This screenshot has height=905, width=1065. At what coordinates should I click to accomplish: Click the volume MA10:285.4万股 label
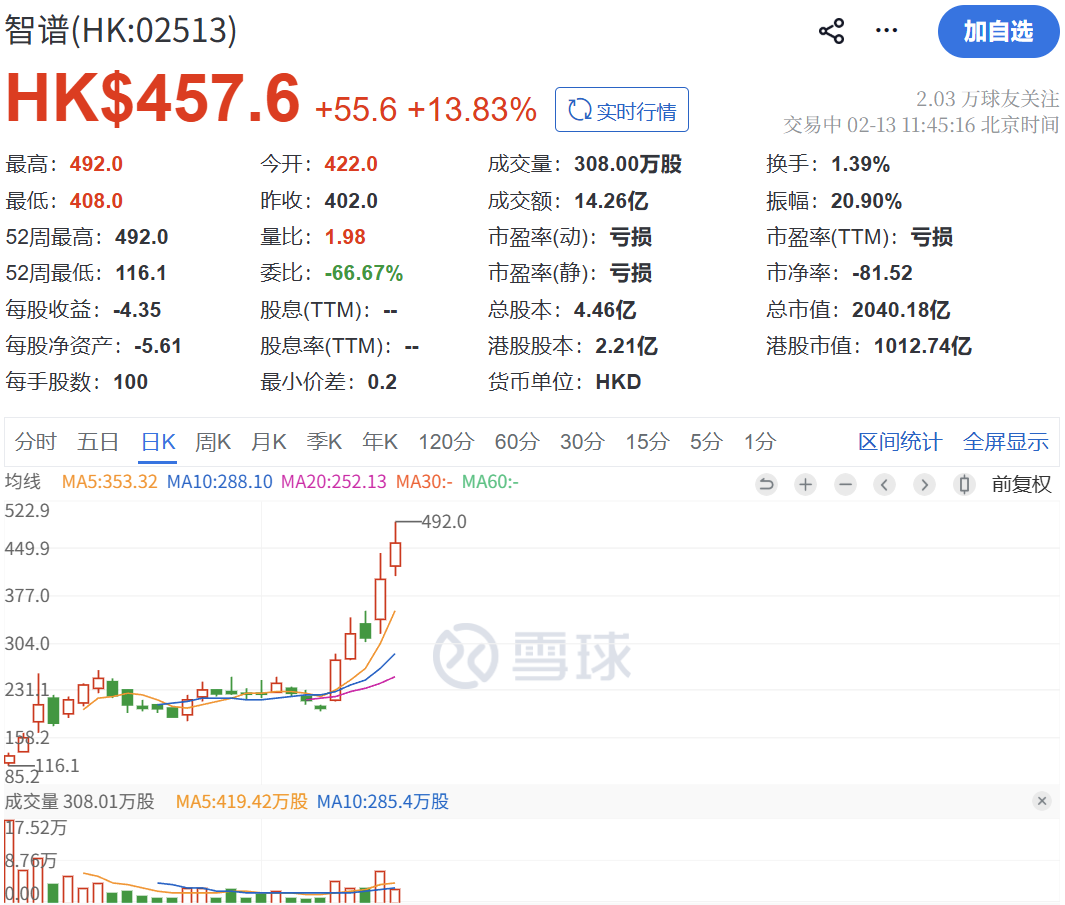click(383, 802)
